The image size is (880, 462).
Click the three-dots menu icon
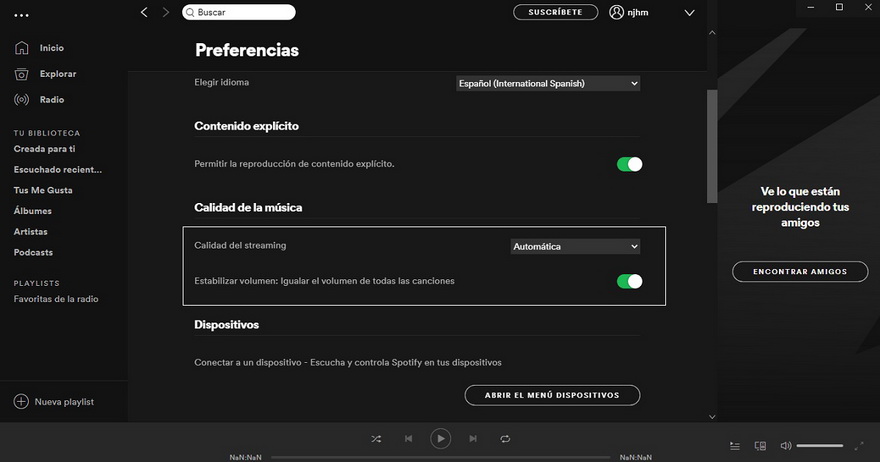(22, 15)
